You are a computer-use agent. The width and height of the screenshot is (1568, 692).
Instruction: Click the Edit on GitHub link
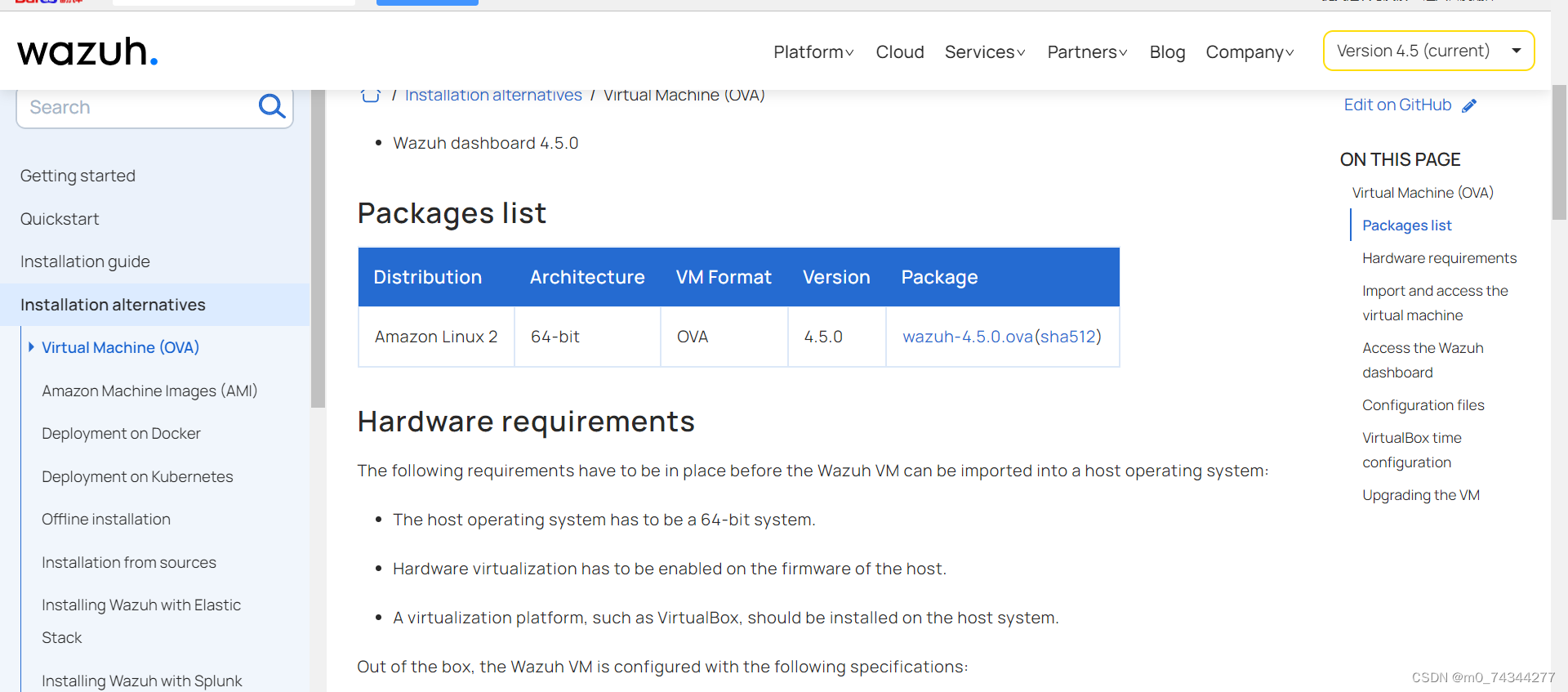(1397, 105)
